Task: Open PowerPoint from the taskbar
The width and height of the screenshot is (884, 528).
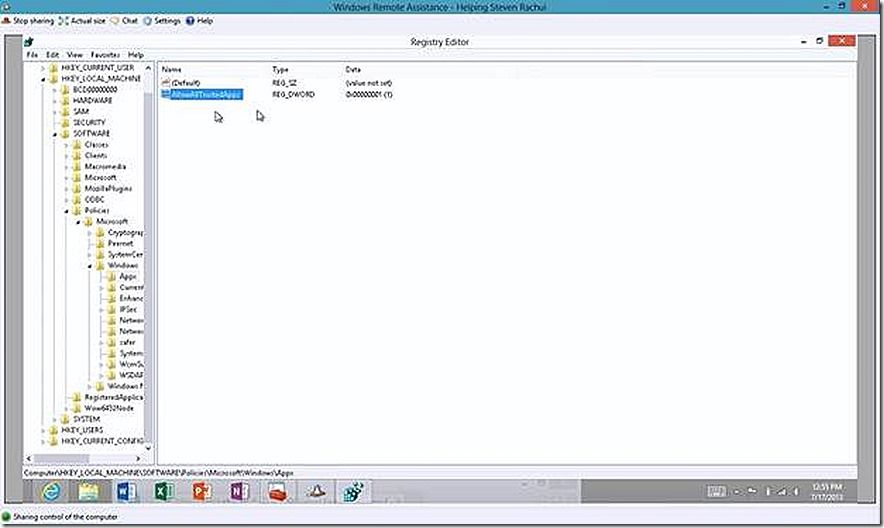Action: click(x=202, y=492)
